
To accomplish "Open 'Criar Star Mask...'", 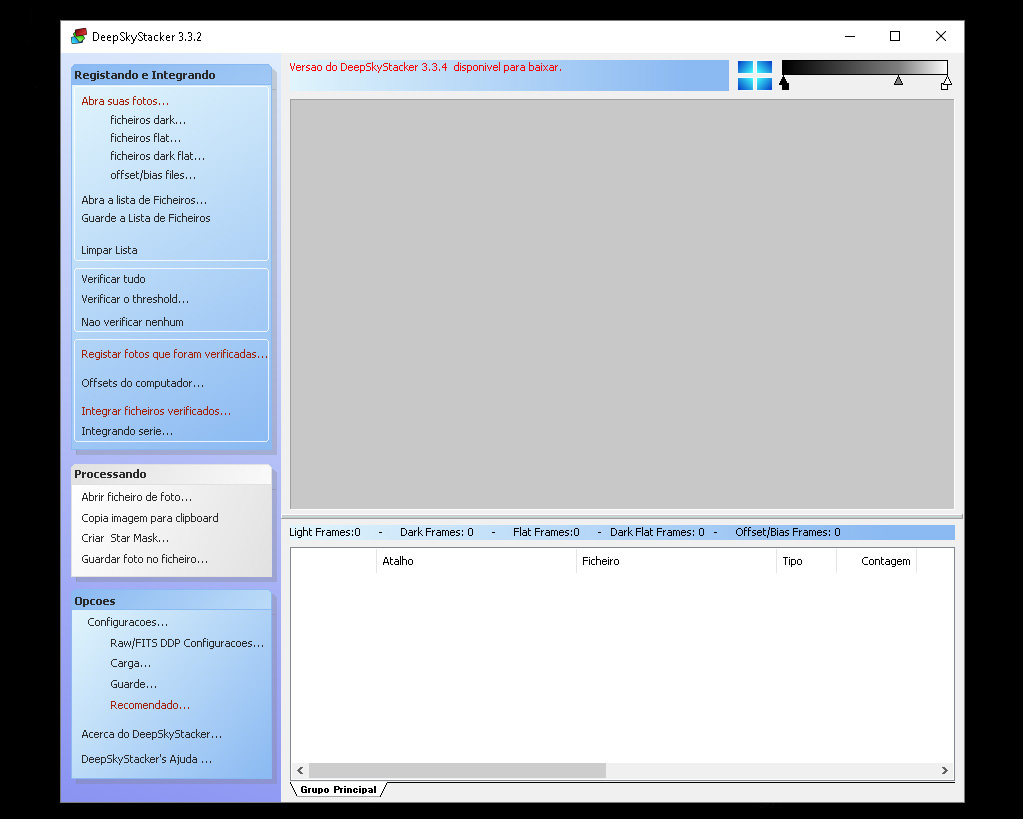I will click(125, 538).
